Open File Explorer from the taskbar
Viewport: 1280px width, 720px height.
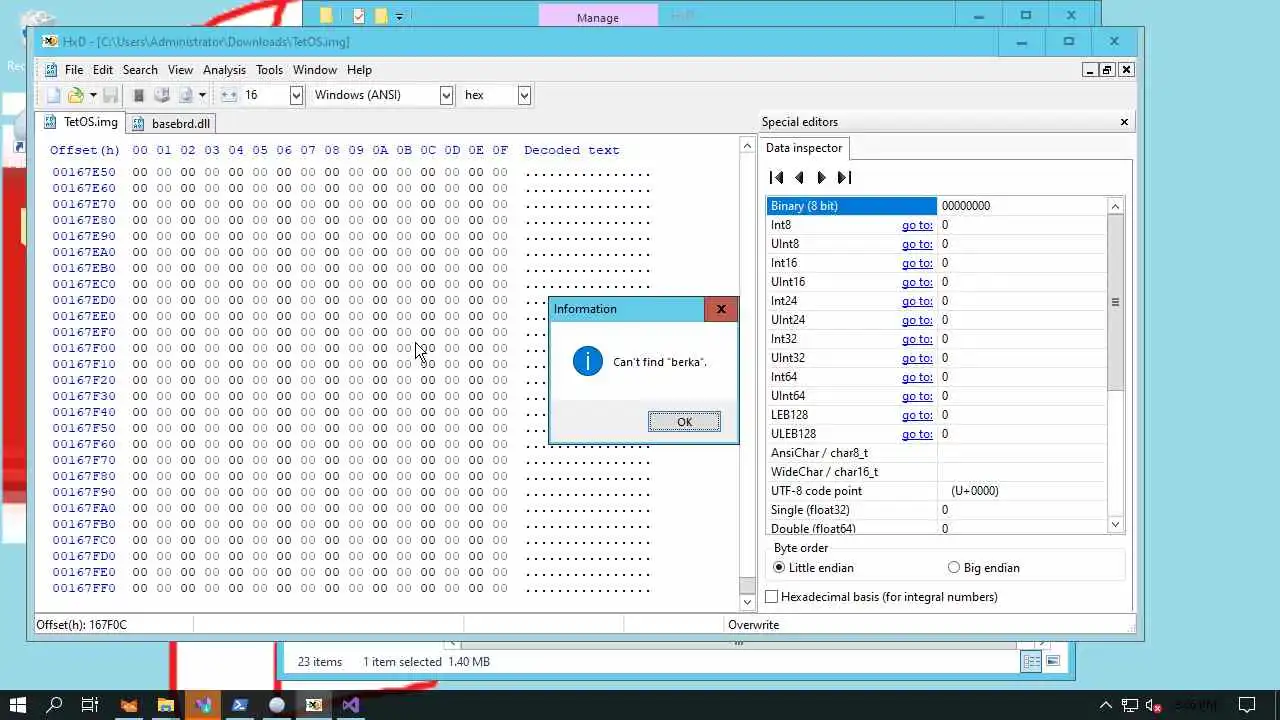point(166,705)
